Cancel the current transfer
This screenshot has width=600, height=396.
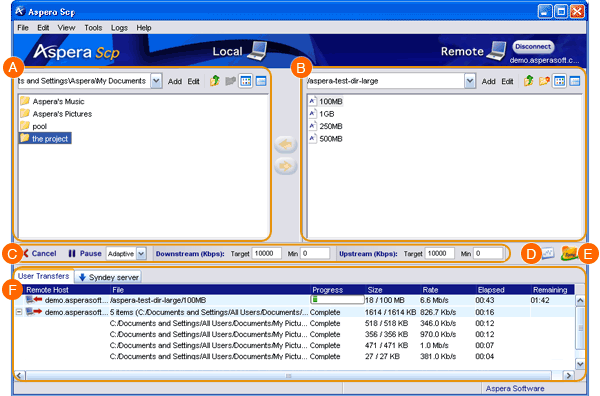coord(39,253)
